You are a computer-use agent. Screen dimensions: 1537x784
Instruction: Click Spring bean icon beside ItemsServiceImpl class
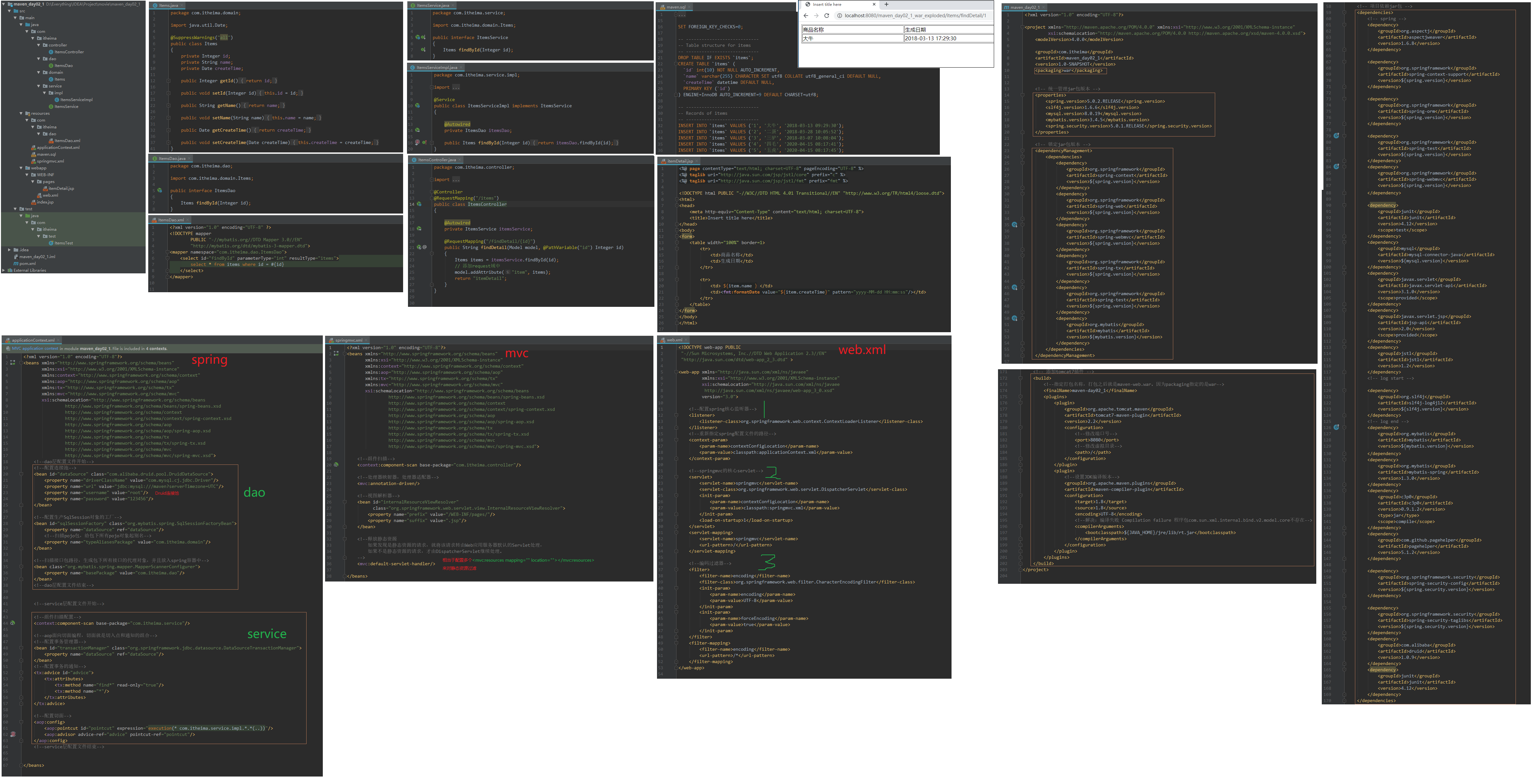417,106
